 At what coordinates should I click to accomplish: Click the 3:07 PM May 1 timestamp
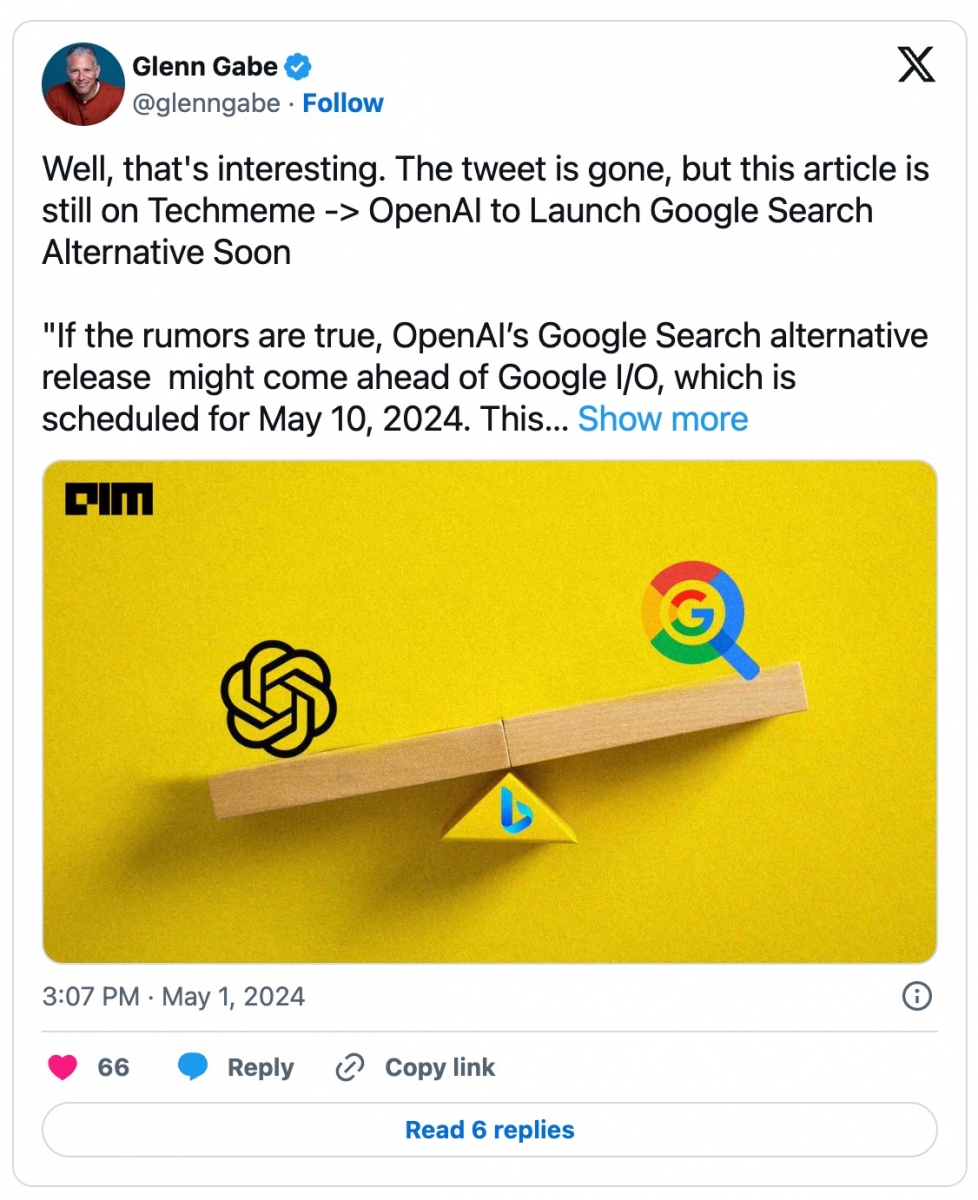173,997
